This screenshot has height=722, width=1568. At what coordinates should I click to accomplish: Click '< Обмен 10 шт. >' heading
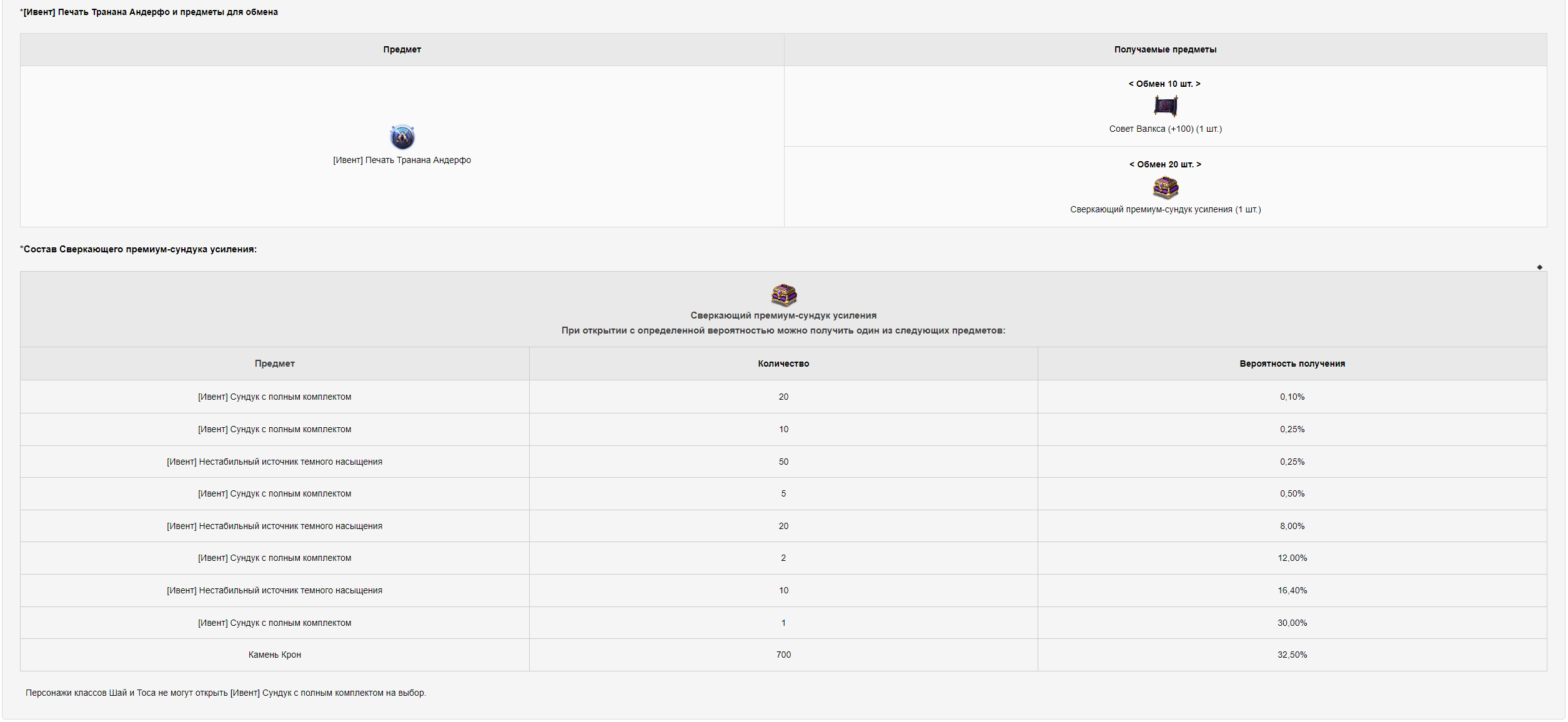point(1164,84)
